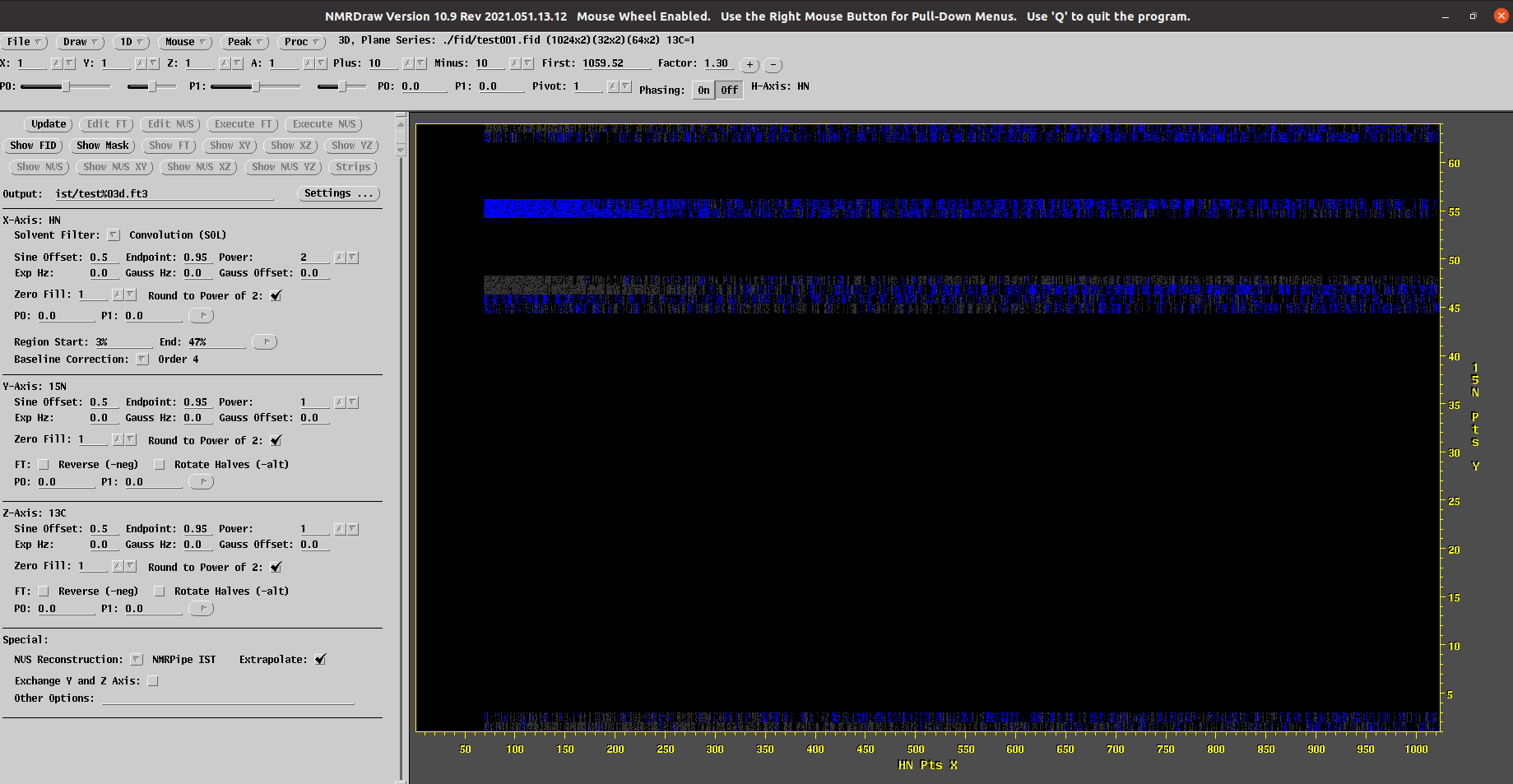
Task: Enable Exchange Y and Z Axis
Action: [153, 681]
